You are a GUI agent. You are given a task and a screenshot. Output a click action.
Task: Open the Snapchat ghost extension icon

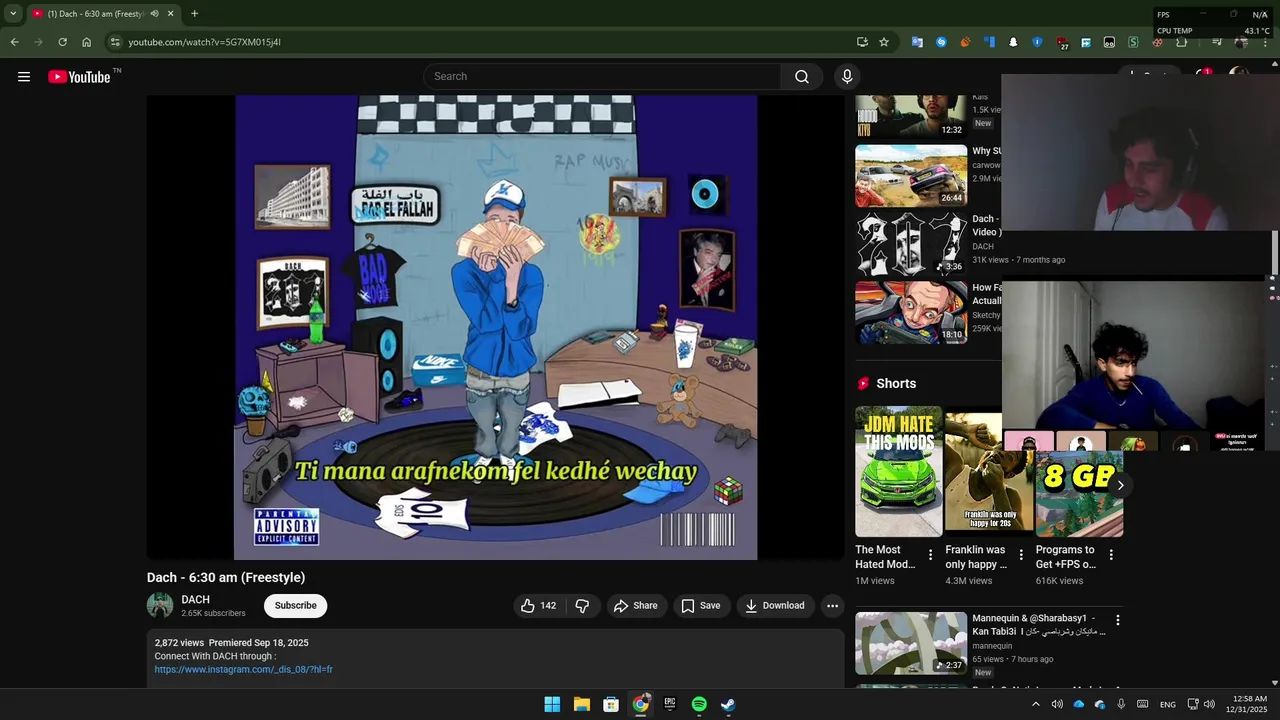[1013, 42]
